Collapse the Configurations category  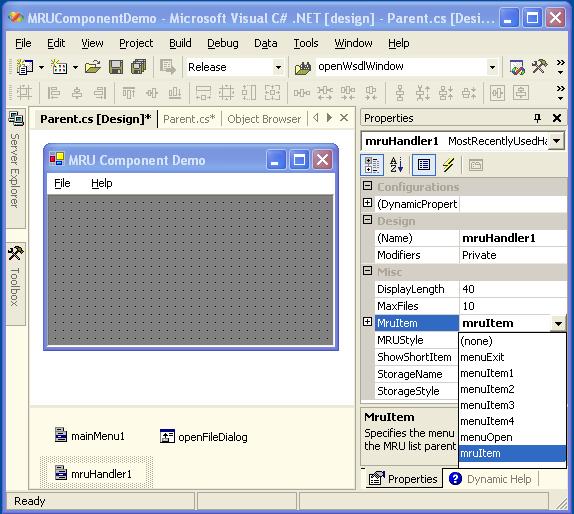pos(368,186)
